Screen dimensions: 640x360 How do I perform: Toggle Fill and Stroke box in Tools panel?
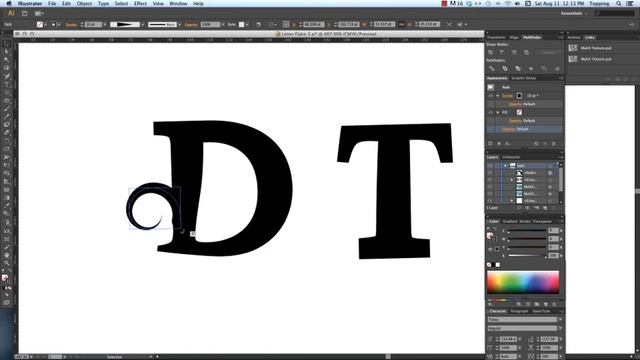(6, 278)
